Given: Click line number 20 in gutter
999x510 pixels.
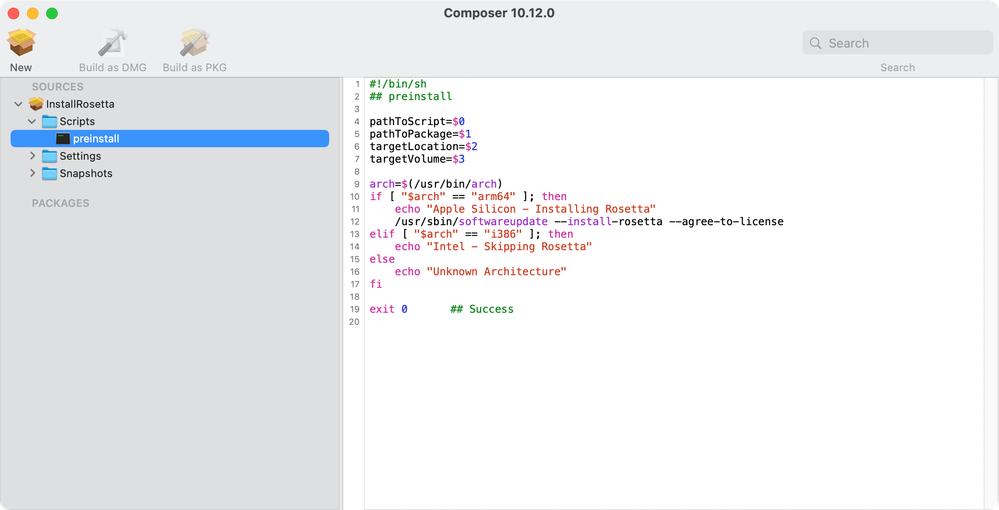Looking at the screenshot, I should [354, 322].
